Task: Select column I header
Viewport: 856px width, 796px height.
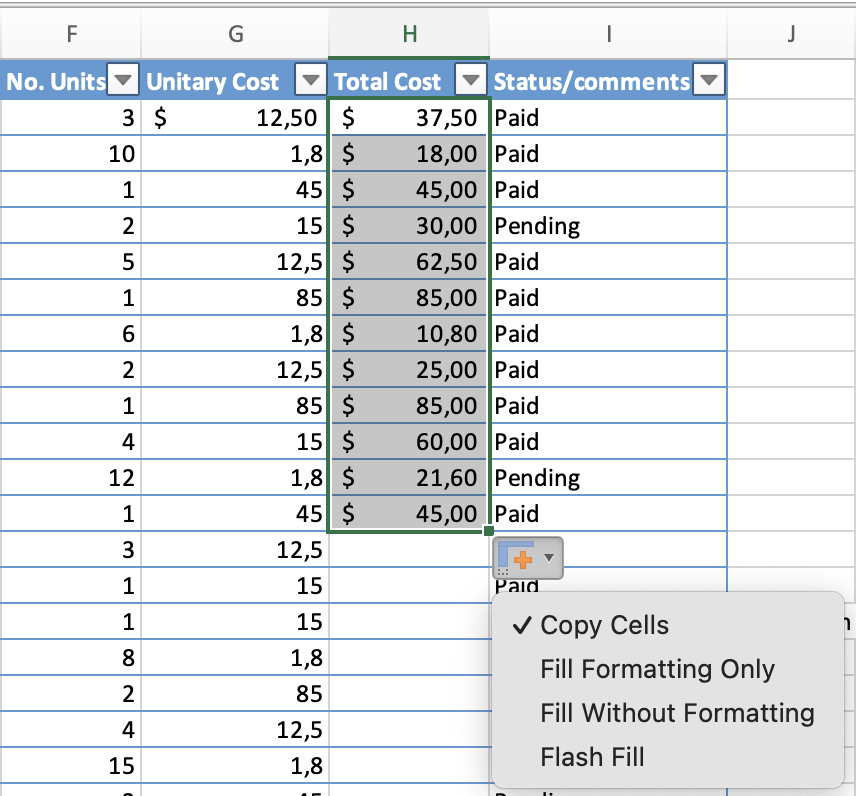Action: pos(608,34)
